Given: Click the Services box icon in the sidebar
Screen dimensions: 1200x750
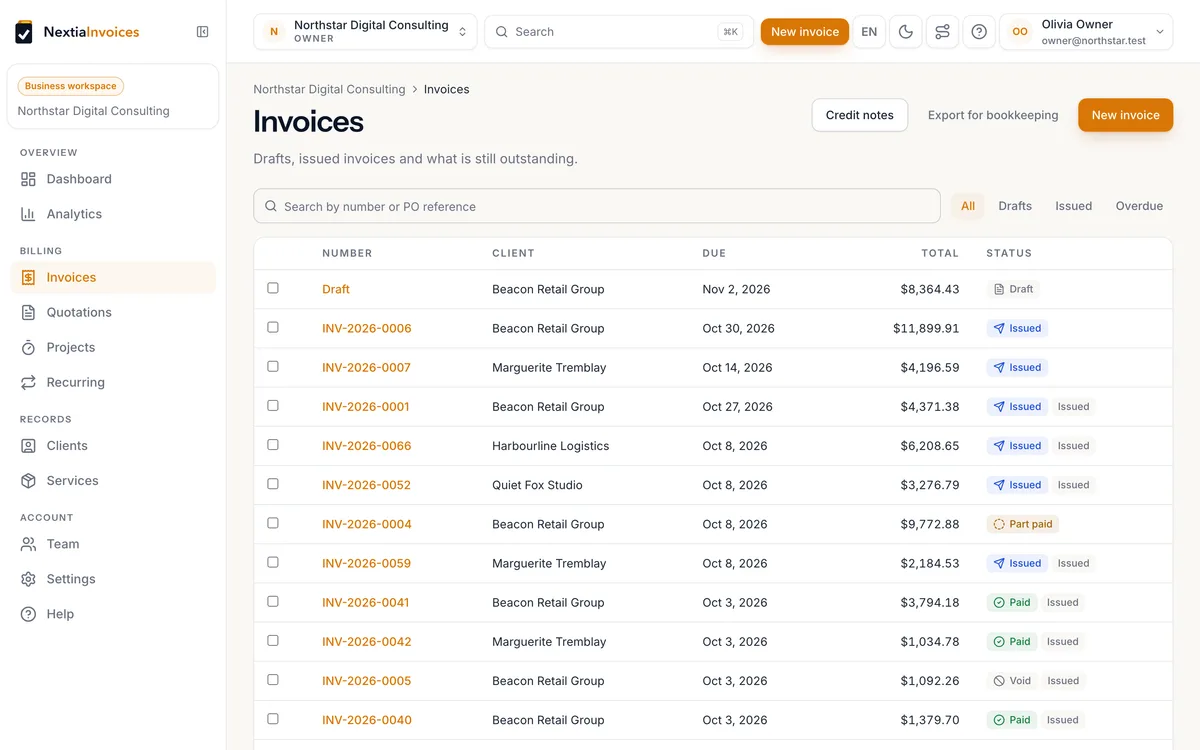Looking at the screenshot, I should tap(28, 481).
